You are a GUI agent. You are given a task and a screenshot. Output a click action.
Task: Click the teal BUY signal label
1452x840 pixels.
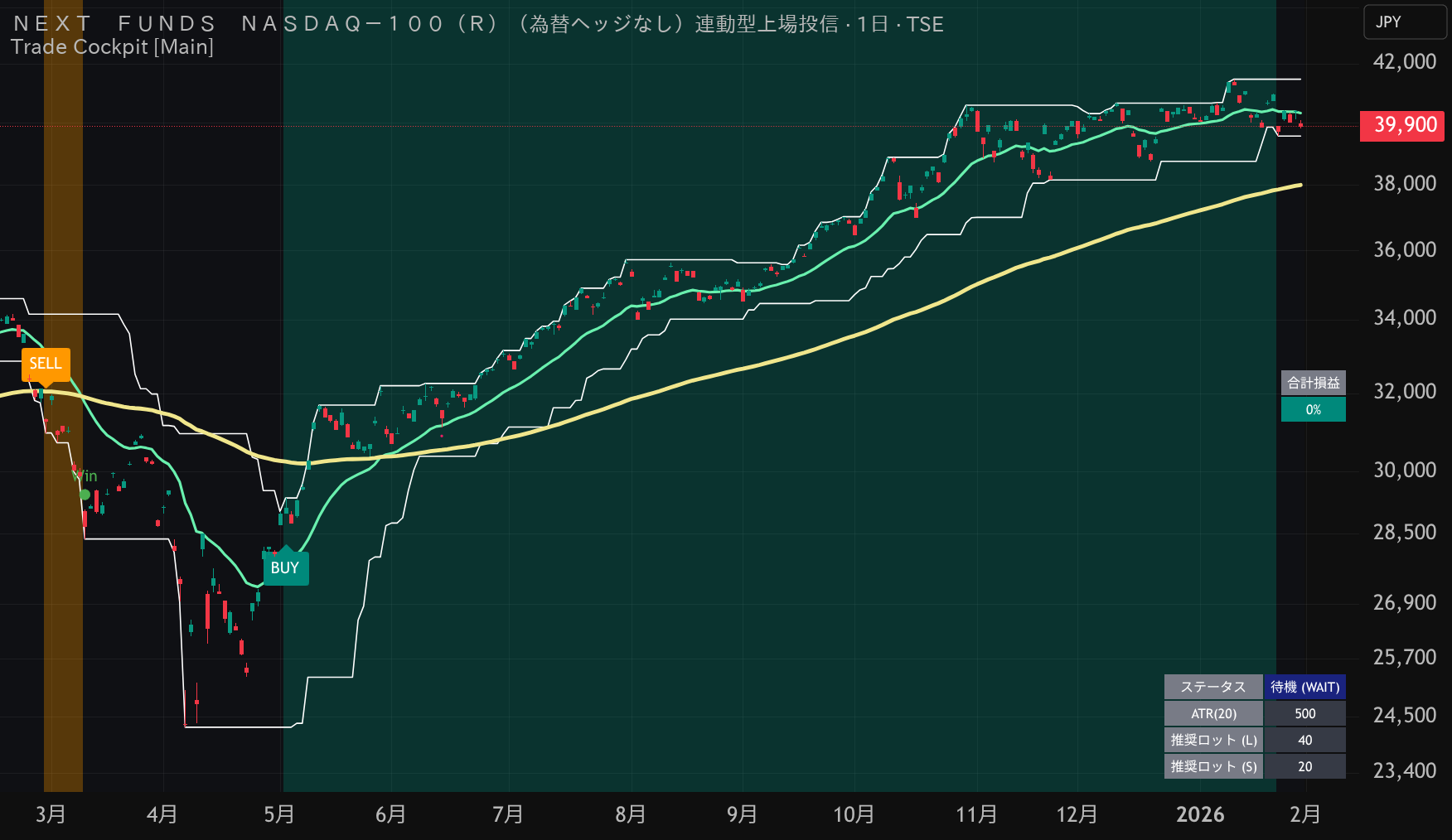coord(285,567)
